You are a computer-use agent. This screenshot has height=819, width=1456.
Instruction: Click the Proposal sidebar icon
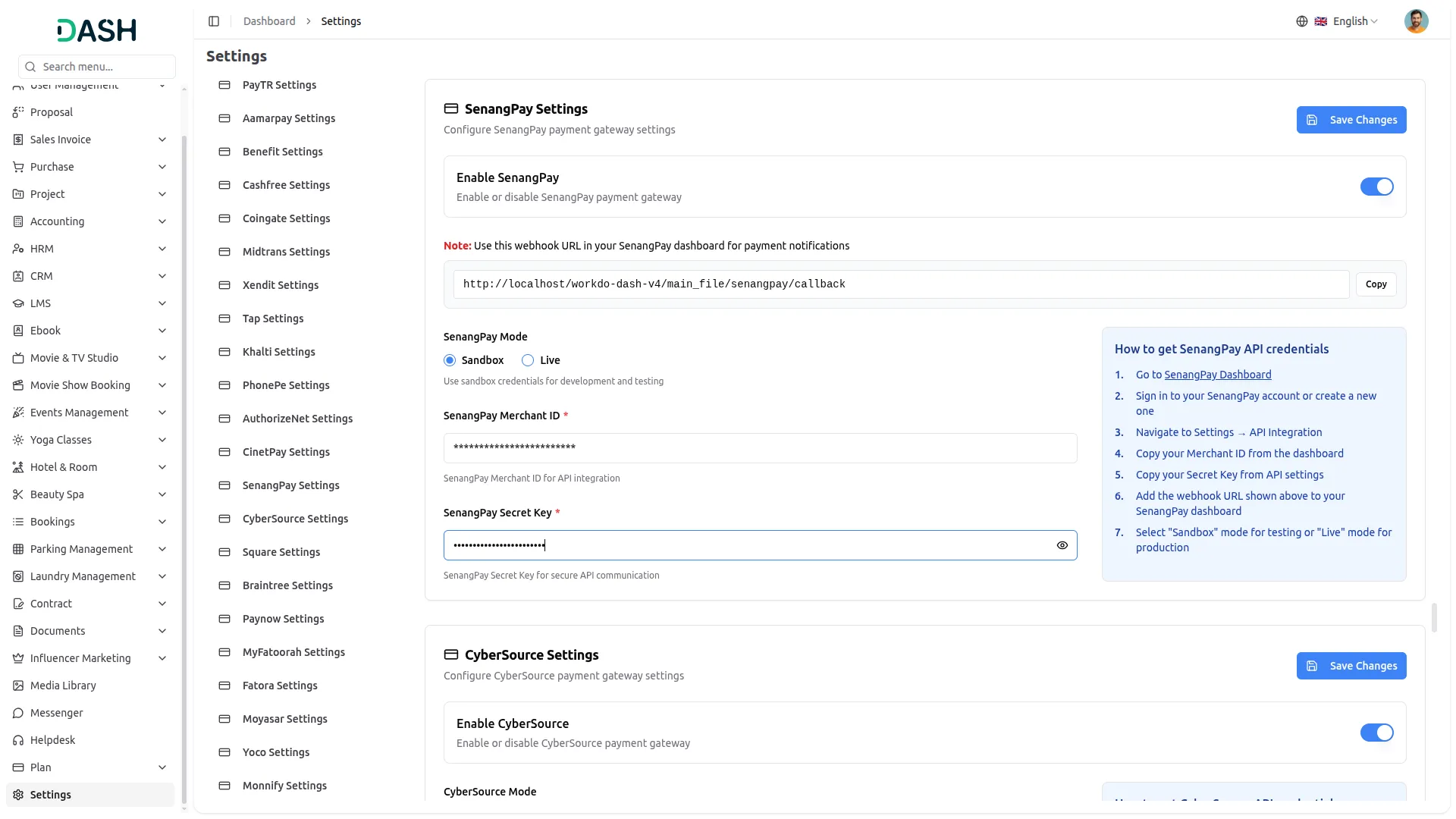18,112
